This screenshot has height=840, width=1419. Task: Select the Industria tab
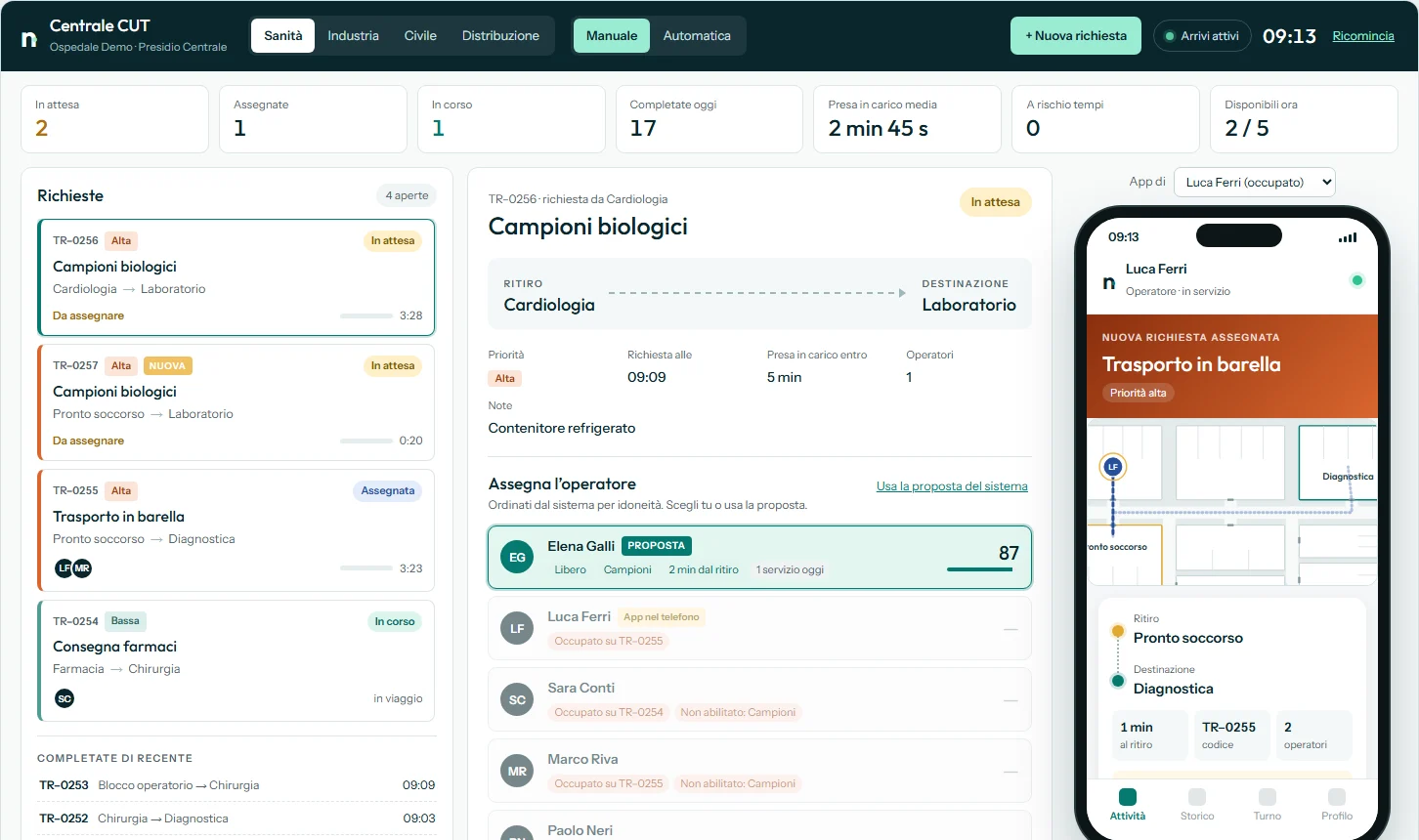(353, 36)
